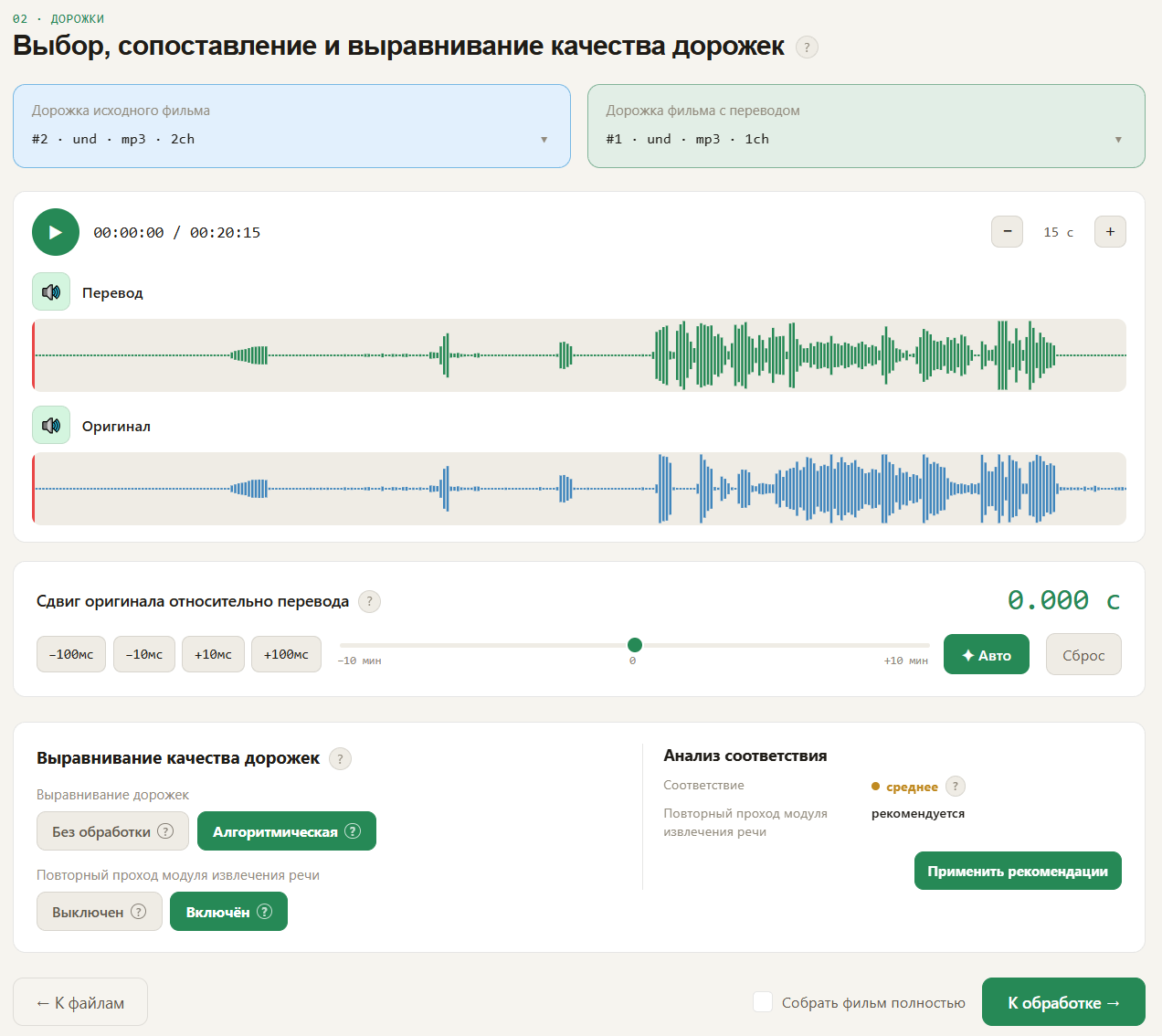This screenshot has width=1162, height=1036.
Task: Click on the Оригинал waveform timeline
Action: click(579, 489)
